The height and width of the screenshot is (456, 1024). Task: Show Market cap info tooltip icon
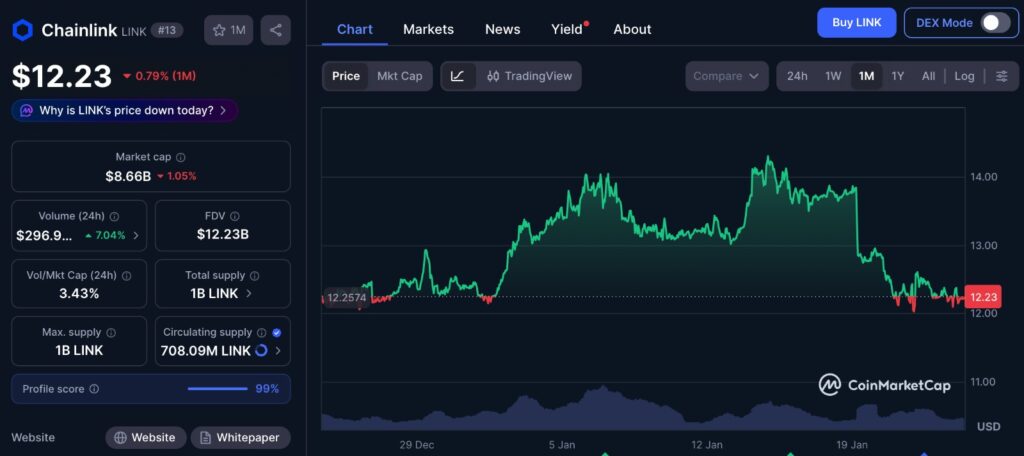tap(181, 157)
